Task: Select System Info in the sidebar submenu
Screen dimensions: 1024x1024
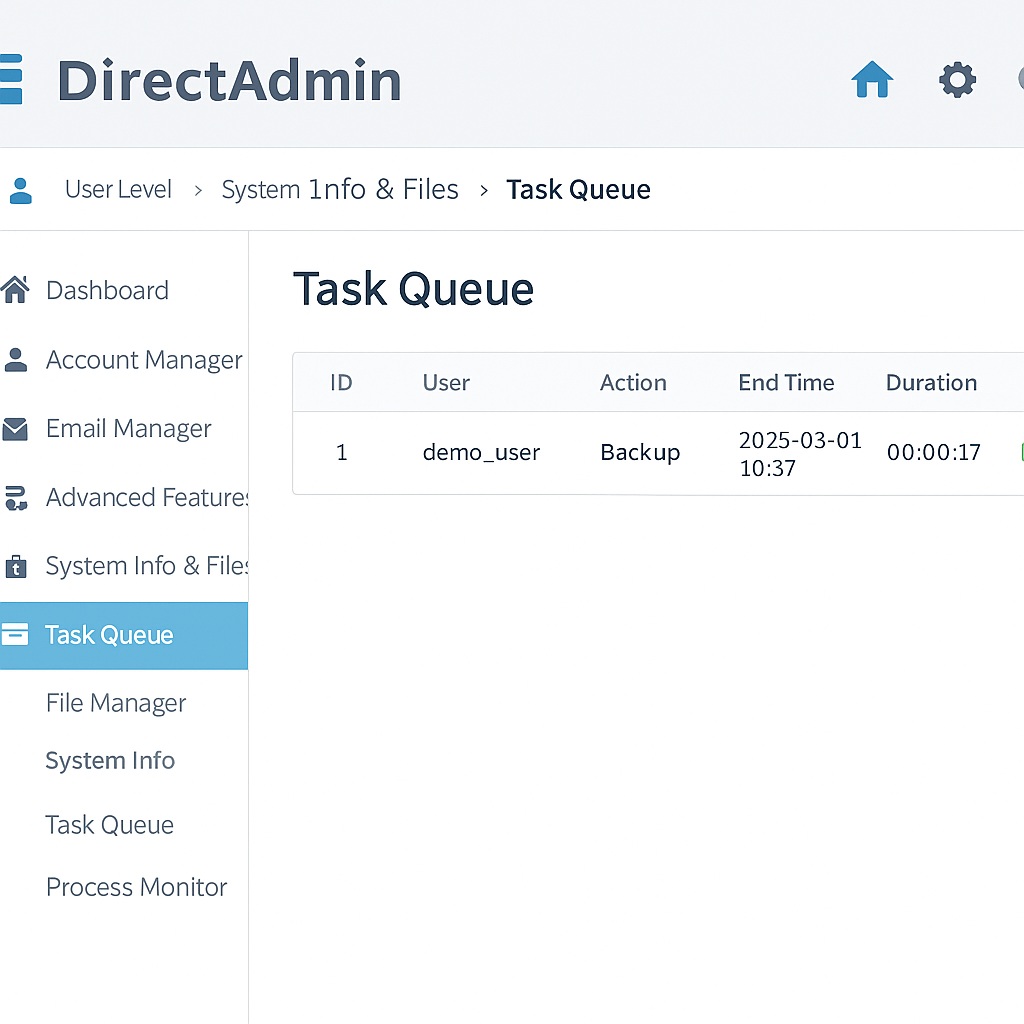Action: coord(110,761)
